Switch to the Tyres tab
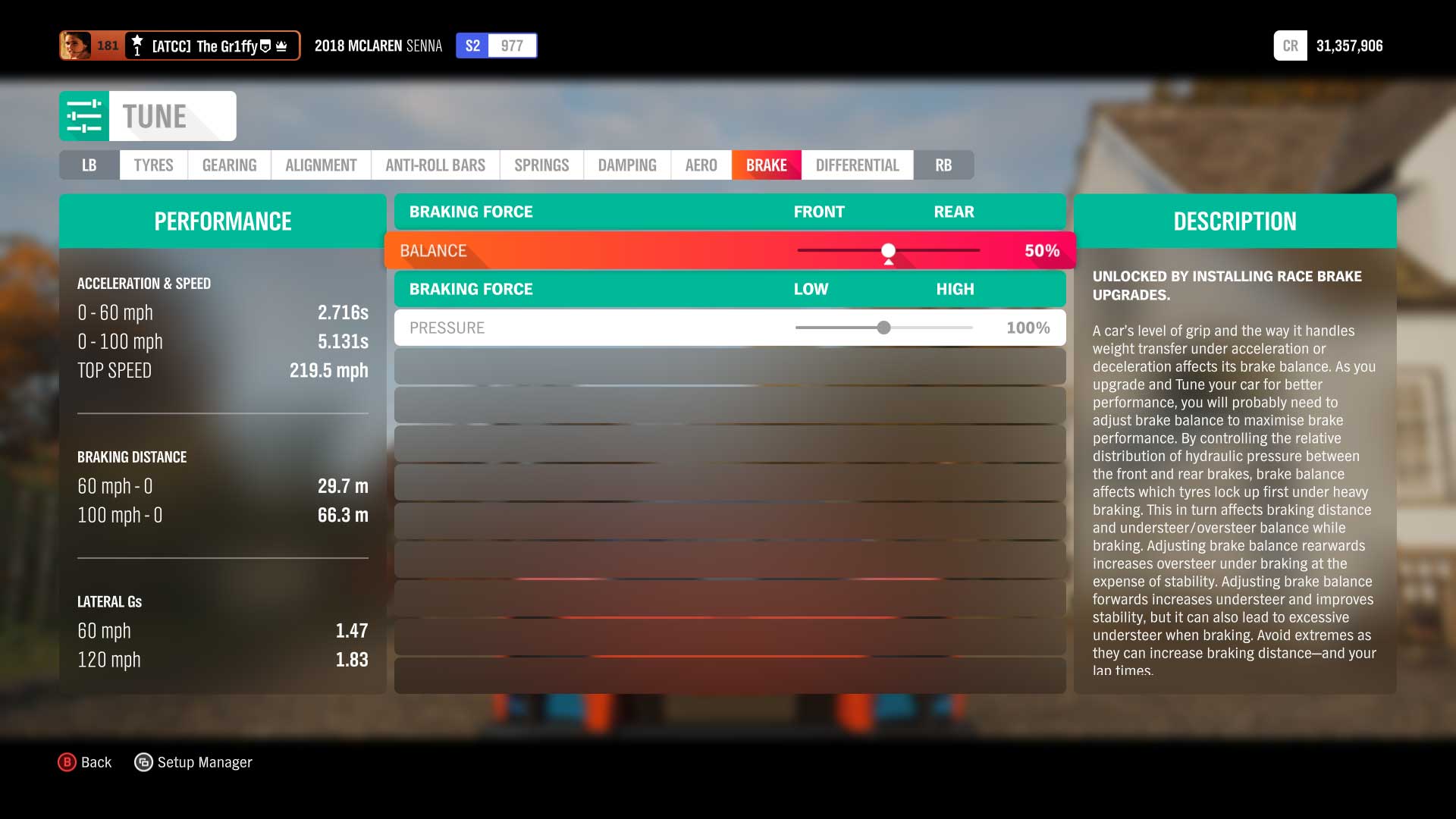This screenshot has height=819, width=1456. [x=153, y=165]
